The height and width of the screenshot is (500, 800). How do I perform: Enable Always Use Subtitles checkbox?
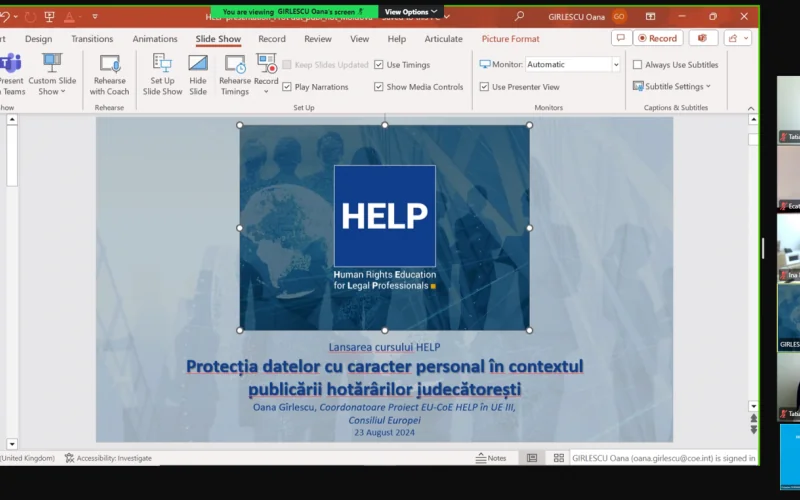click(x=637, y=65)
